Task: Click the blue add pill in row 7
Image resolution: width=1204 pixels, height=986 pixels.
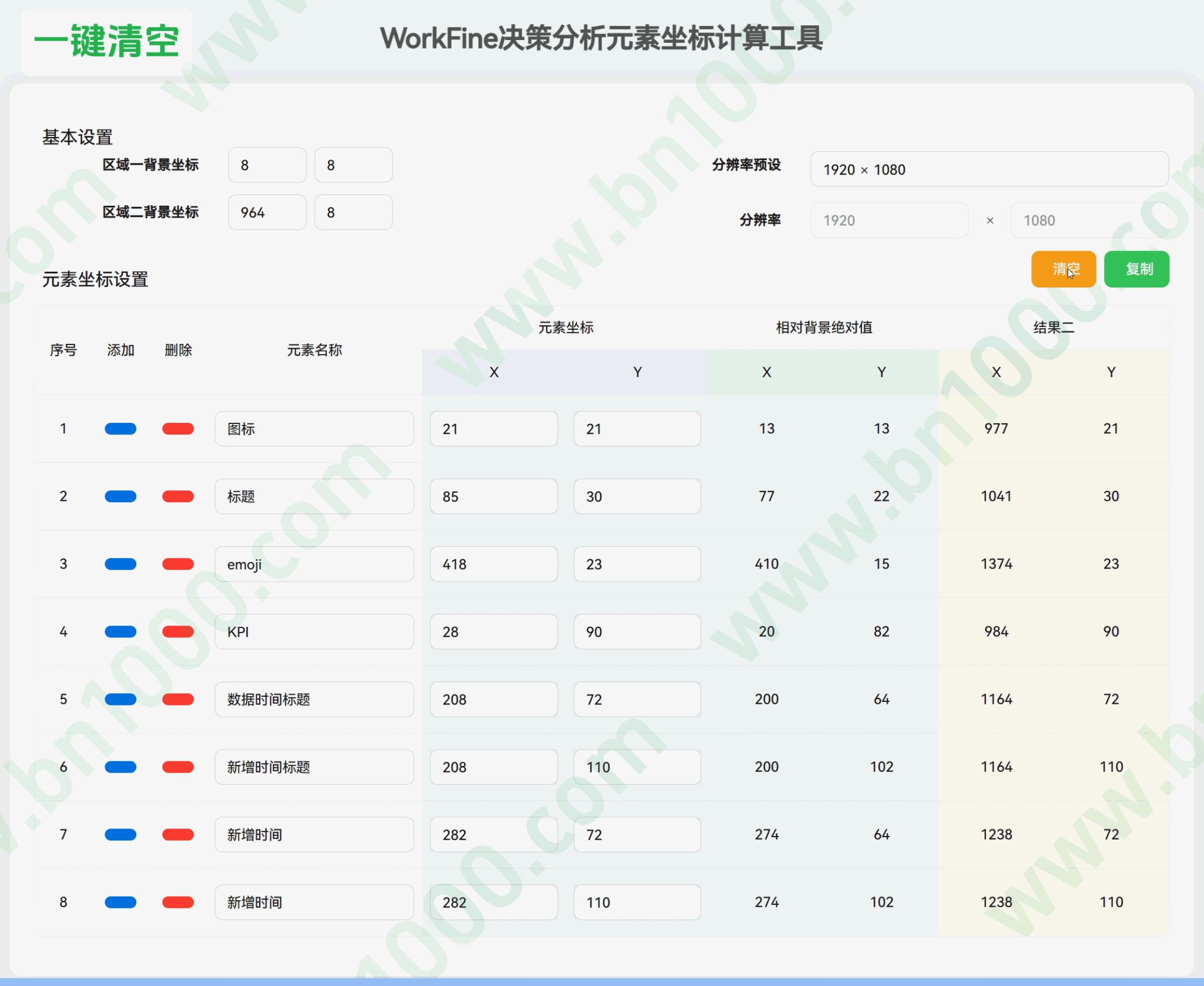Action: point(121,834)
